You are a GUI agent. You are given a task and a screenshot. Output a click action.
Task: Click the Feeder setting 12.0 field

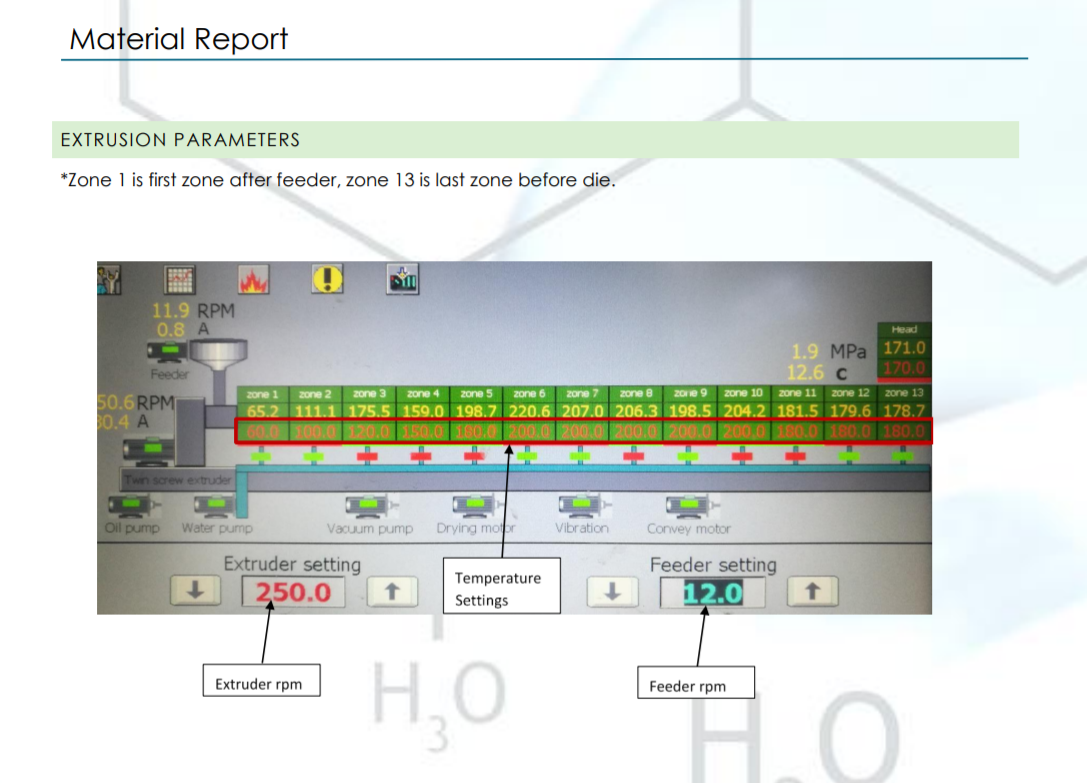[712, 593]
